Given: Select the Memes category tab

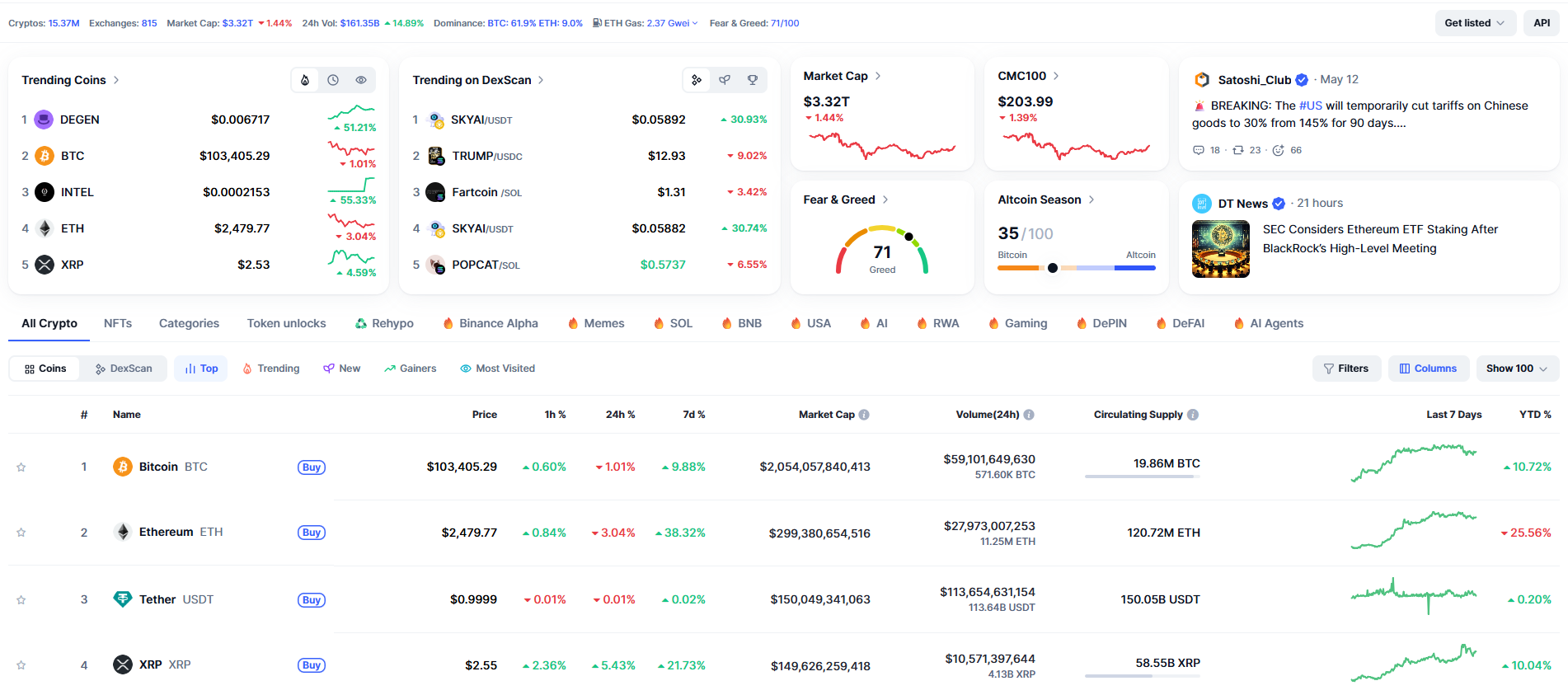Looking at the screenshot, I should click(596, 323).
